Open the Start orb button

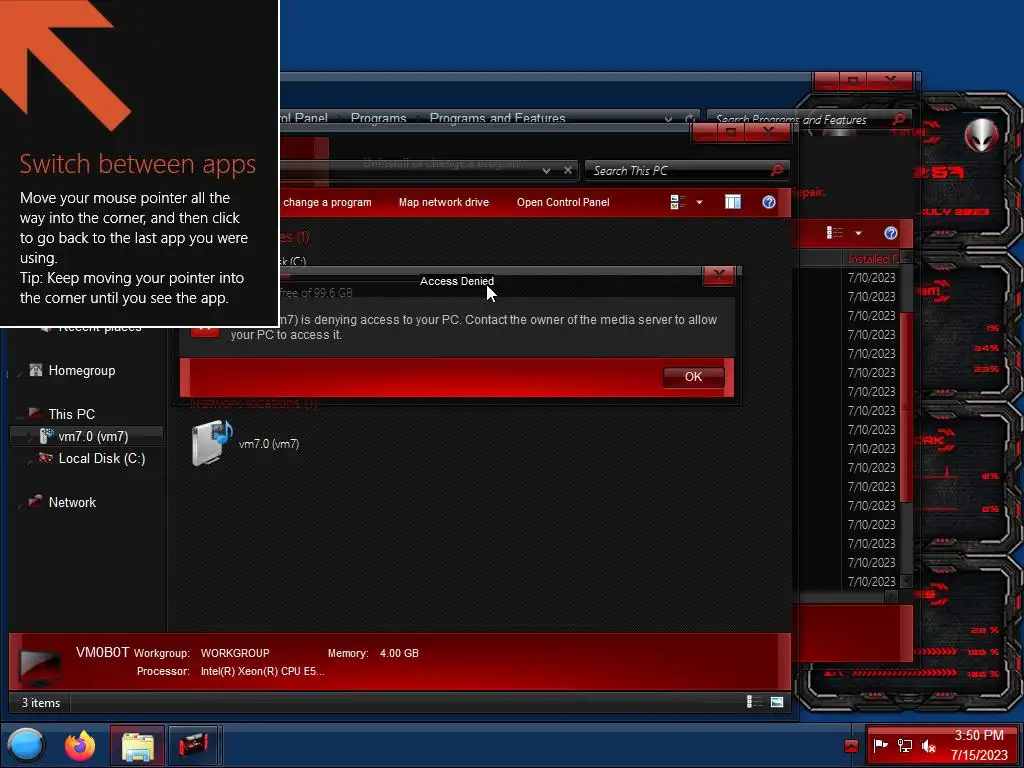(x=26, y=745)
